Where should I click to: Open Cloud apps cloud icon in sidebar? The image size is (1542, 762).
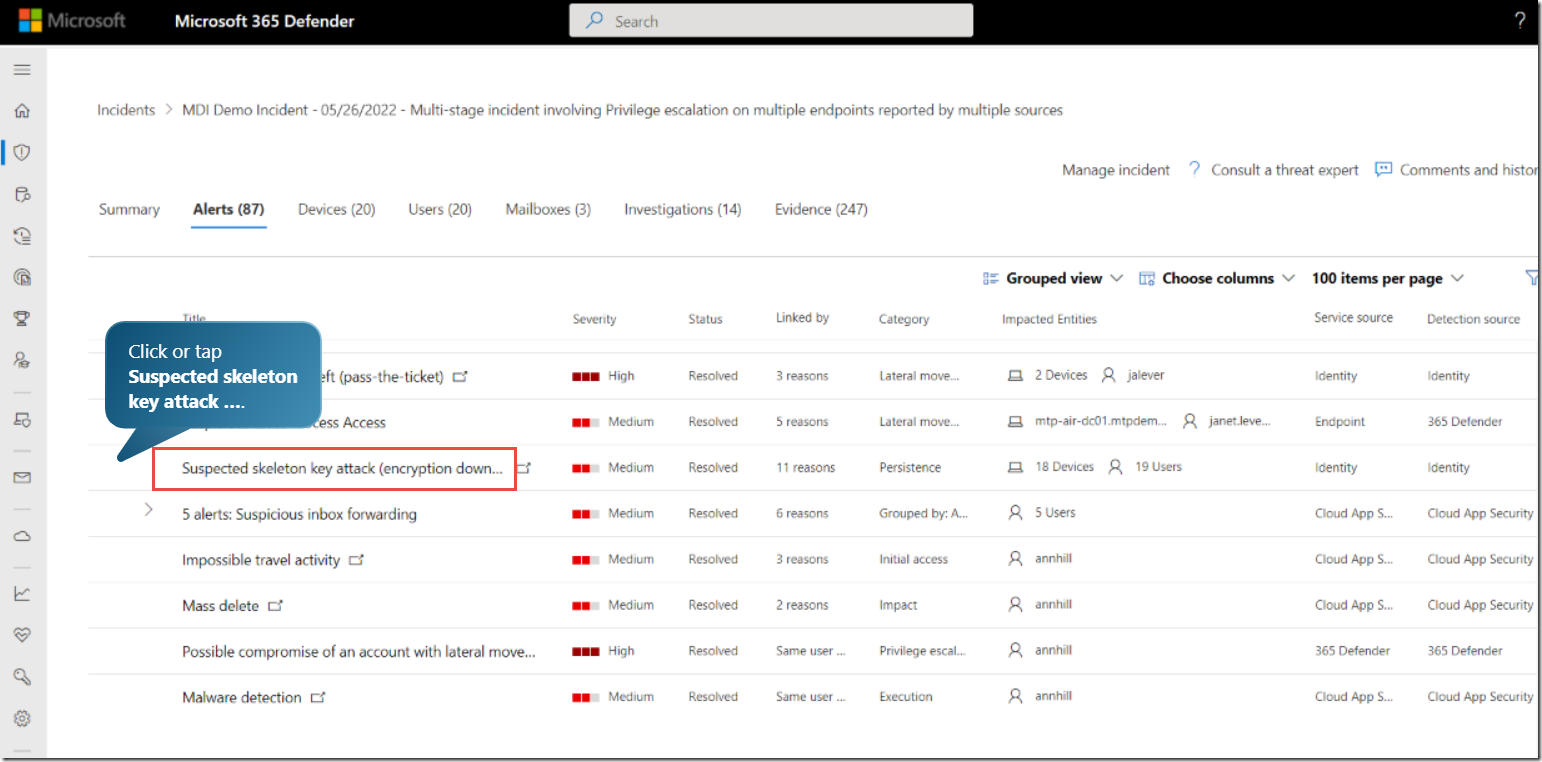[x=22, y=536]
